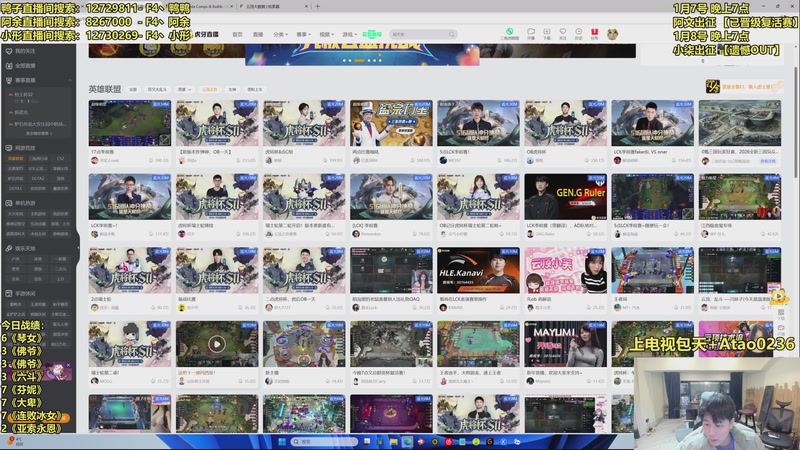Go to 直播 in top navigation
This screenshot has height=450, width=800.
[x=258, y=35]
